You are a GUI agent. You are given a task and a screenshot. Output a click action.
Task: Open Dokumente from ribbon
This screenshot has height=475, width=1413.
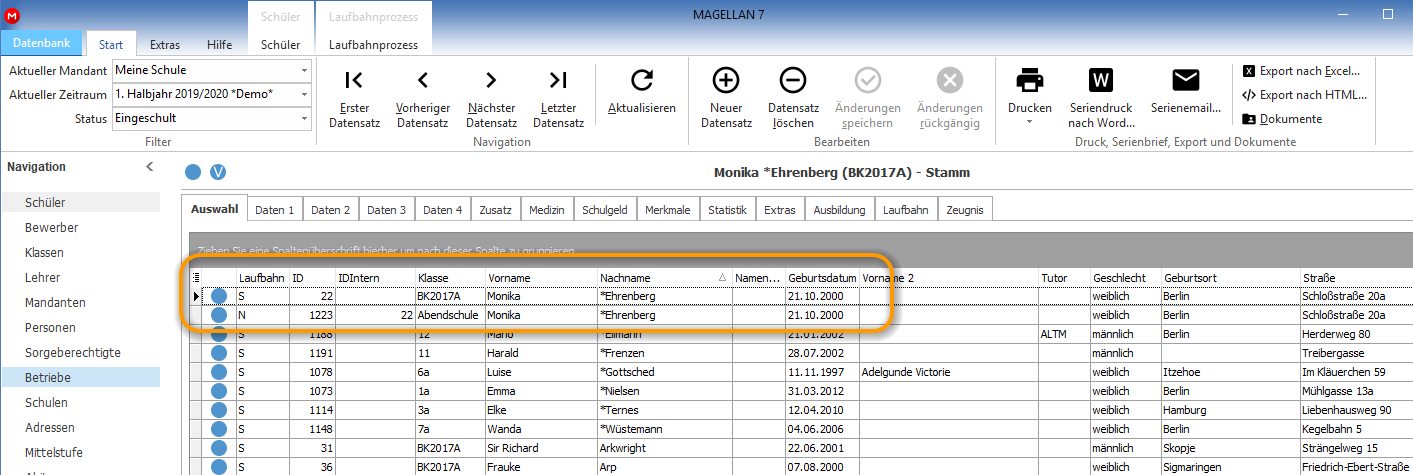(x=1282, y=119)
